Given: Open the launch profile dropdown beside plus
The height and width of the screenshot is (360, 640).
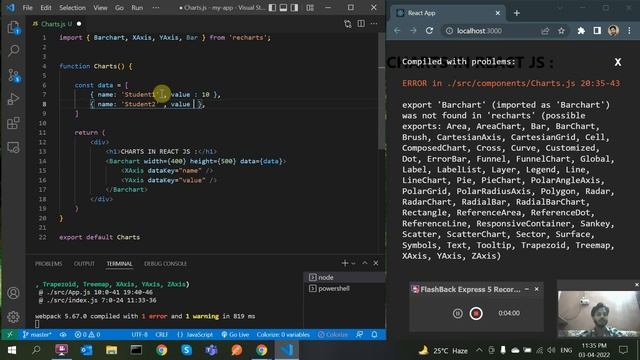Looking at the screenshot, I should coord(353,263).
